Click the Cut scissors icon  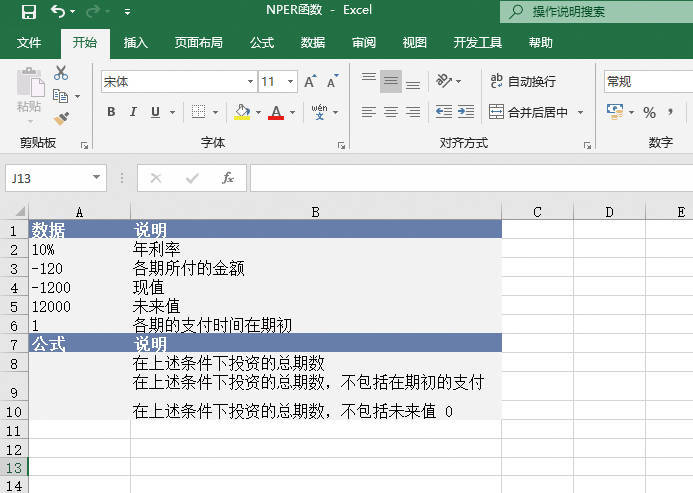[61, 73]
